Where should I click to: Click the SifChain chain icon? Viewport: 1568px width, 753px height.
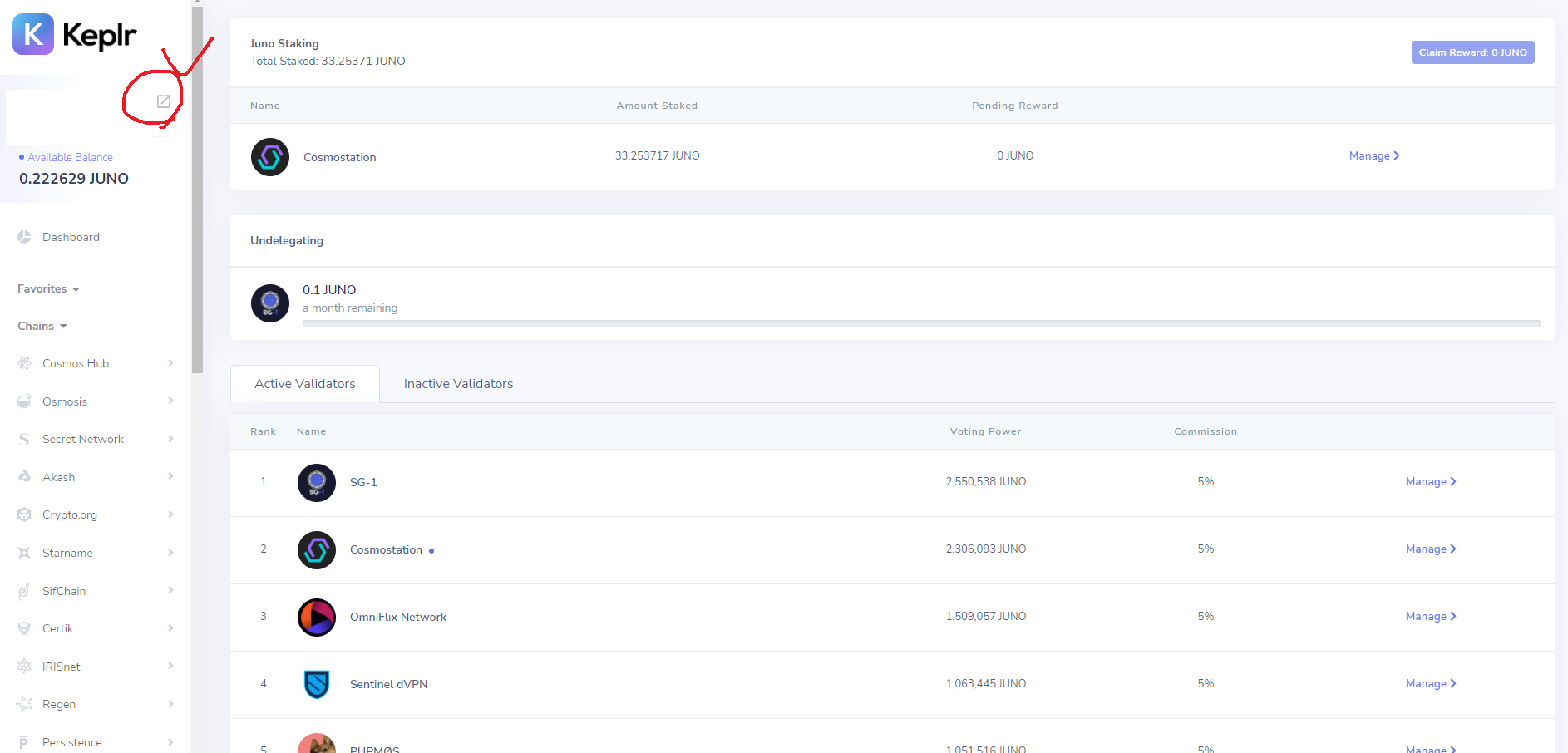pyautogui.click(x=24, y=591)
